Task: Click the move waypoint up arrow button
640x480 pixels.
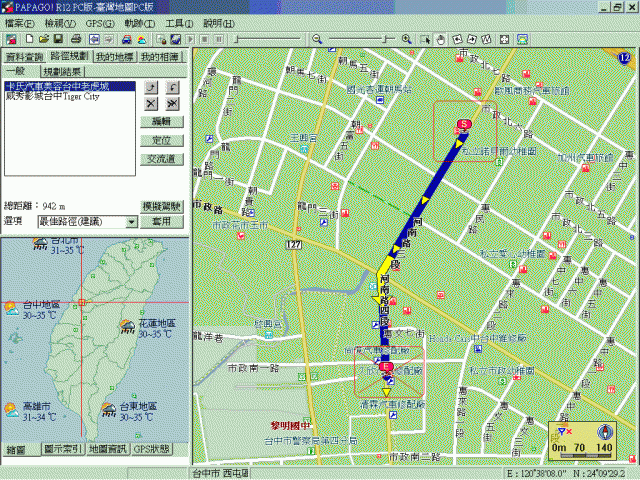Action: [151, 87]
